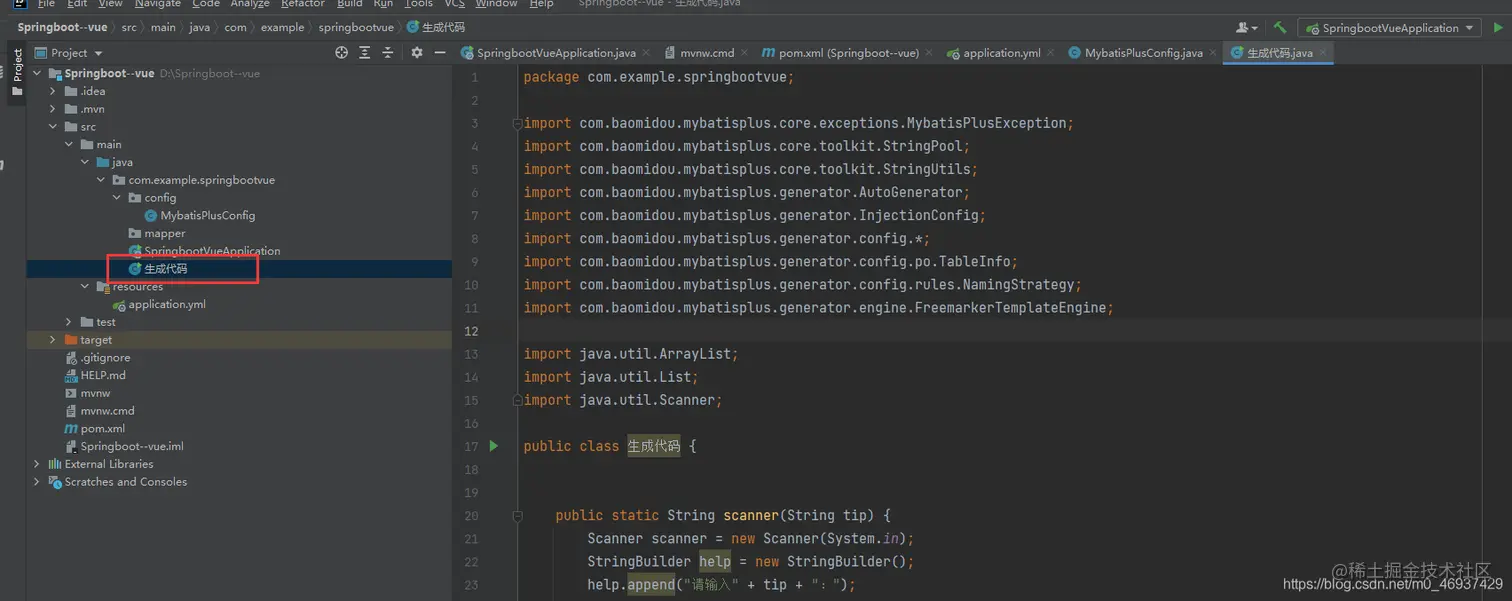Hide the Project tool window
Screen dimensions: 1512x601
(438, 53)
